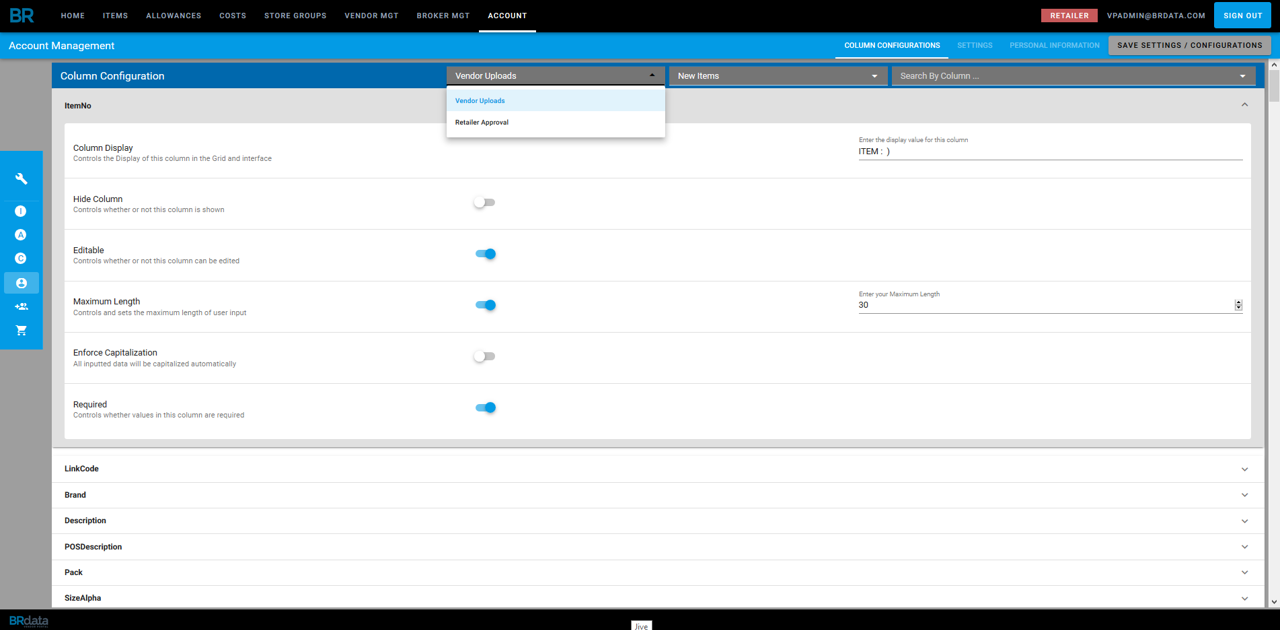This screenshot has width=1280, height=630.
Task: Open the shopping cart sidebar icon
Action: click(21, 330)
